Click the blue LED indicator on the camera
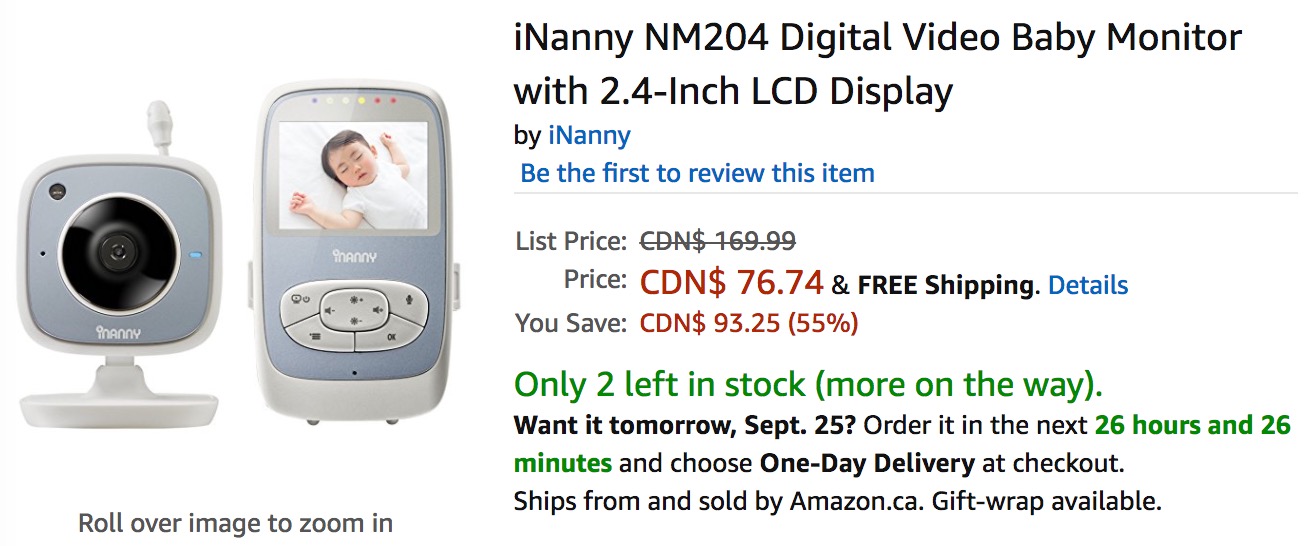This screenshot has height=546, width=1306. click(x=196, y=254)
